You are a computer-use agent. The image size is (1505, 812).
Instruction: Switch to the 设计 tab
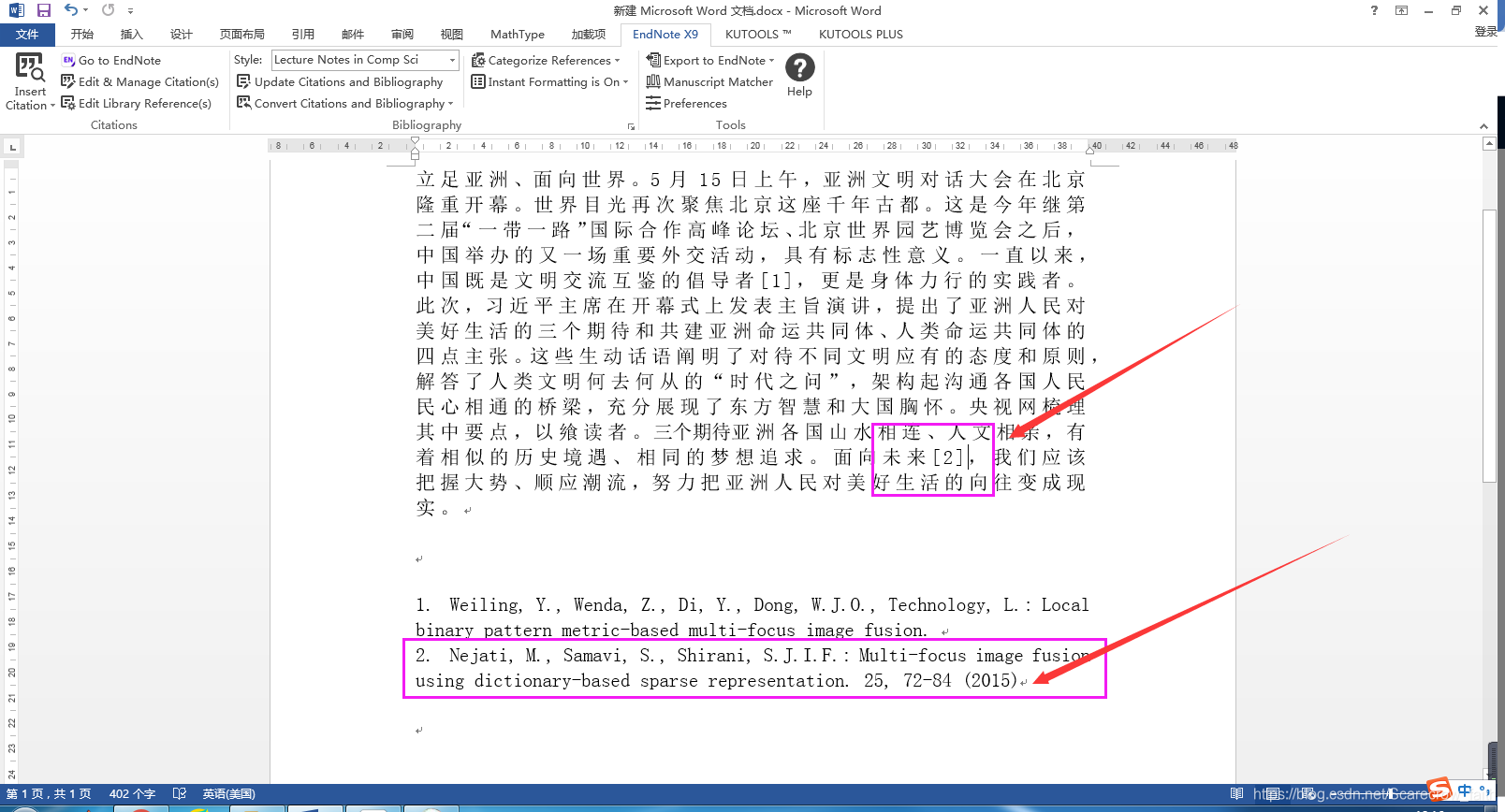182,35
